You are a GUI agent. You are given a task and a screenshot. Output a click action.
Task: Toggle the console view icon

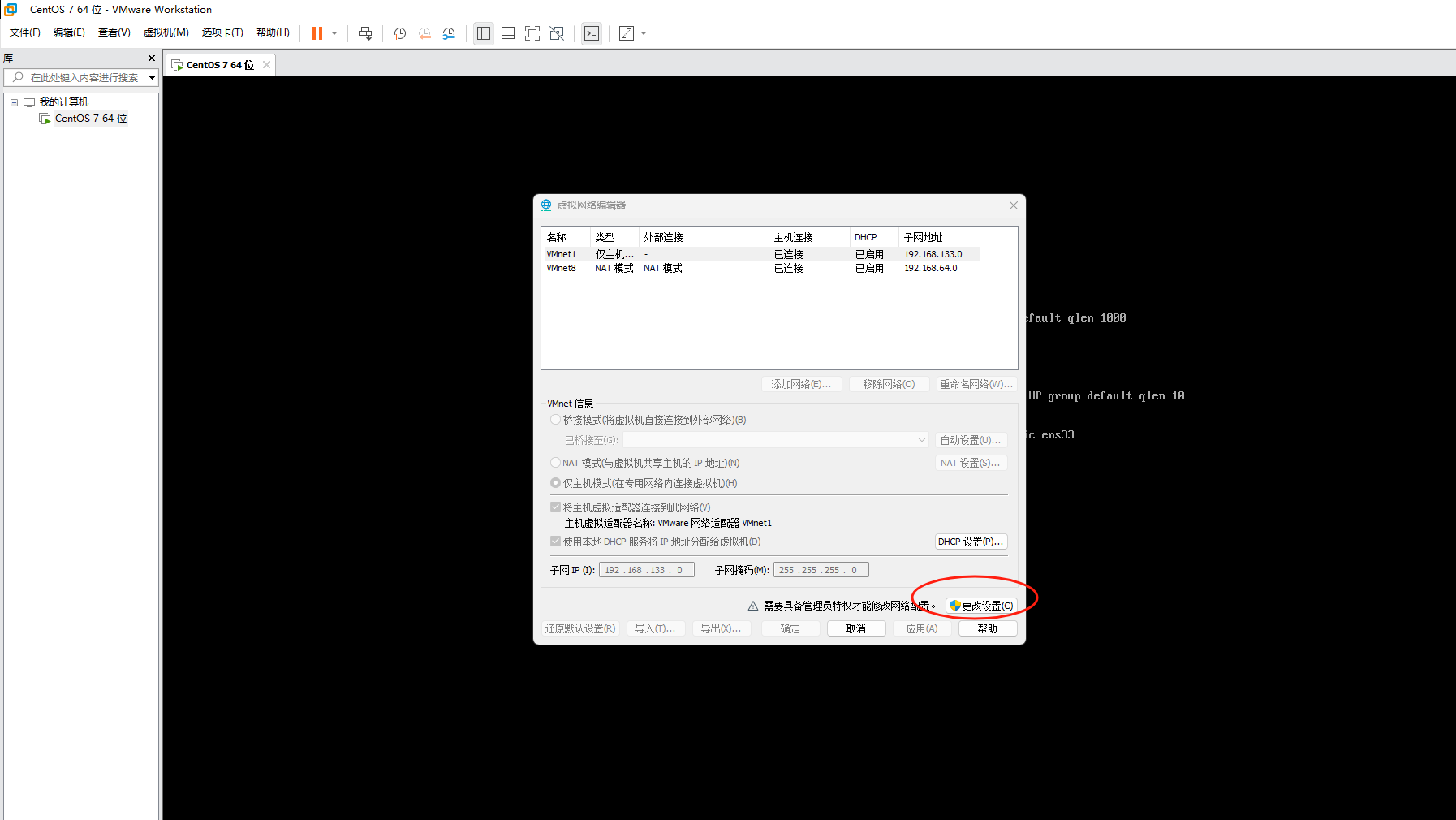pyautogui.click(x=592, y=33)
